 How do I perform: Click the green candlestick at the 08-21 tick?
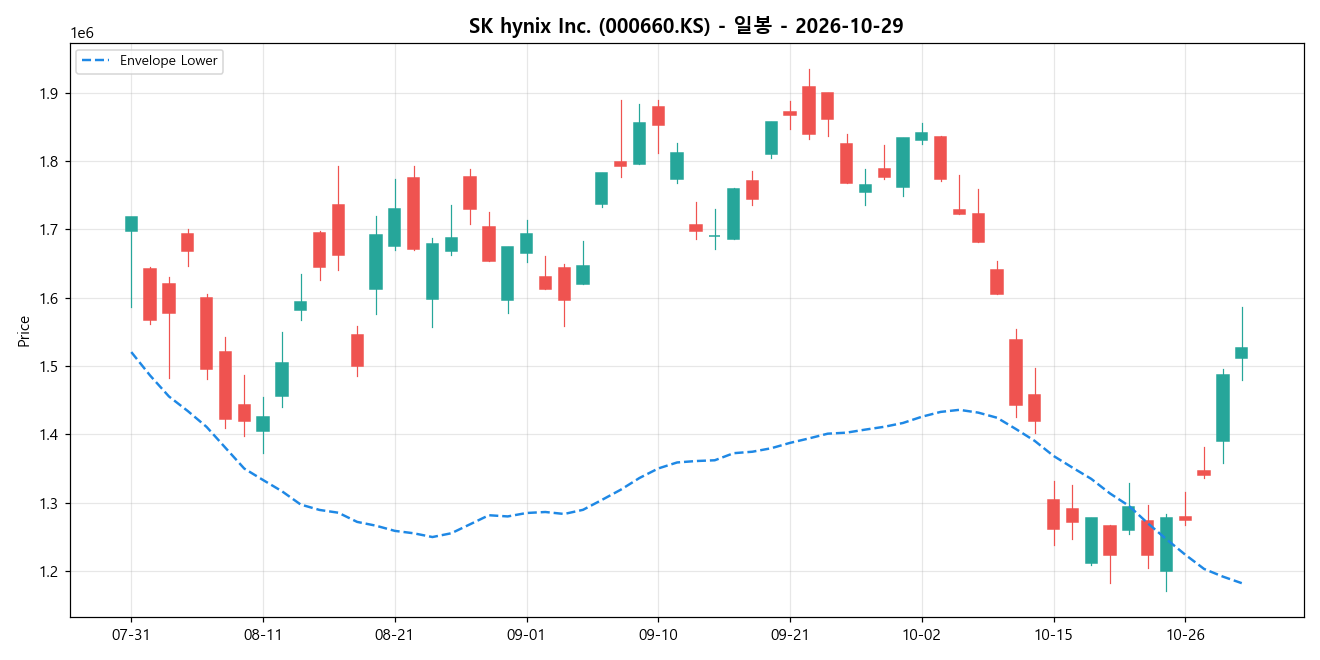(x=394, y=227)
